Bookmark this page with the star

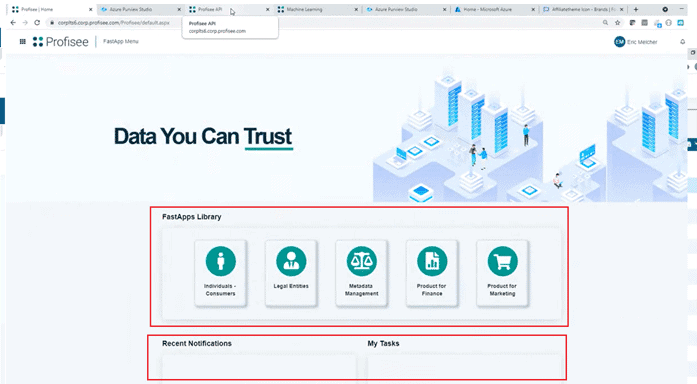(x=617, y=23)
